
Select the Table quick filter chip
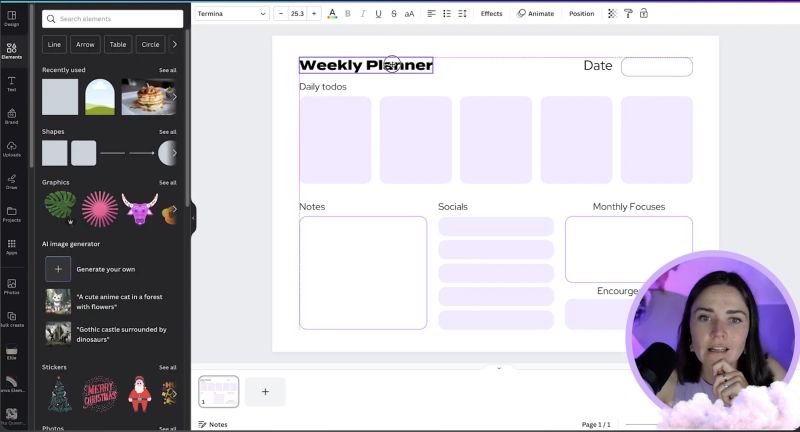[118, 44]
